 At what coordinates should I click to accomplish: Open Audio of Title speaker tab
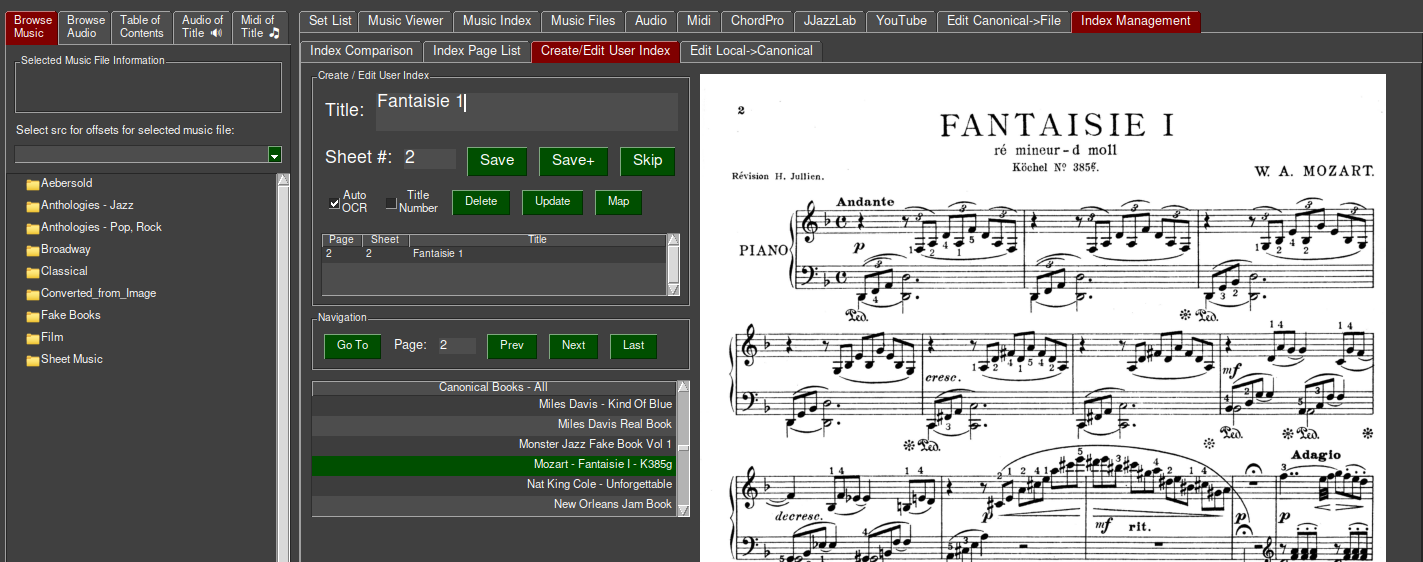[202, 27]
